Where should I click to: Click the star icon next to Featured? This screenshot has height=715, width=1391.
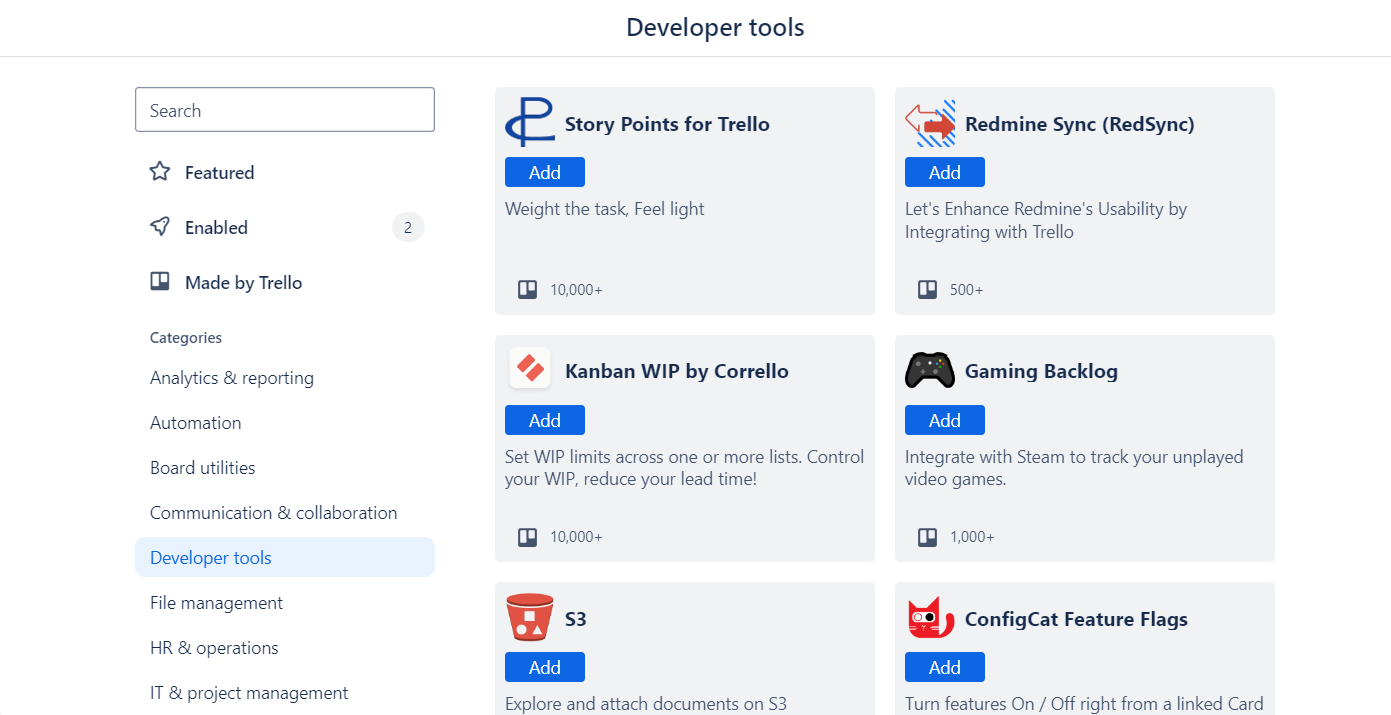tap(160, 172)
